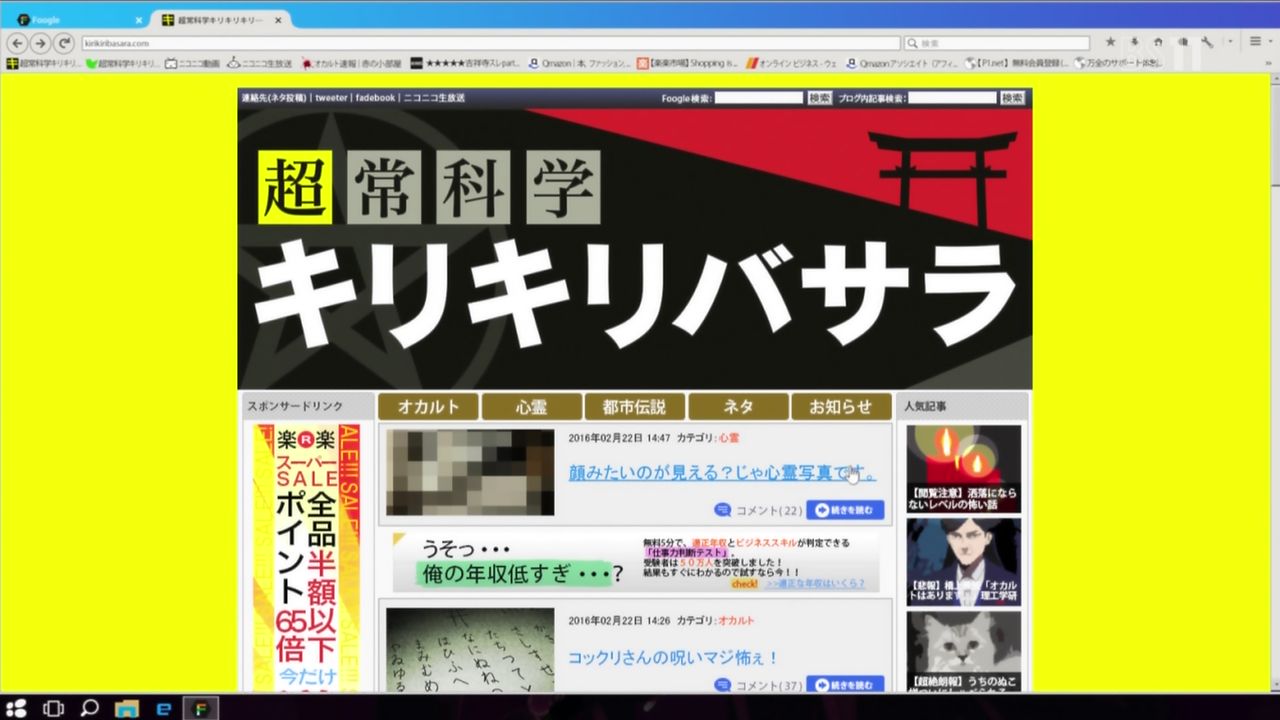The width and height of the screenshot is (1280, 720).
Task: Open popular article with red candles thumbnail
Action: click(x=964, y=469)
